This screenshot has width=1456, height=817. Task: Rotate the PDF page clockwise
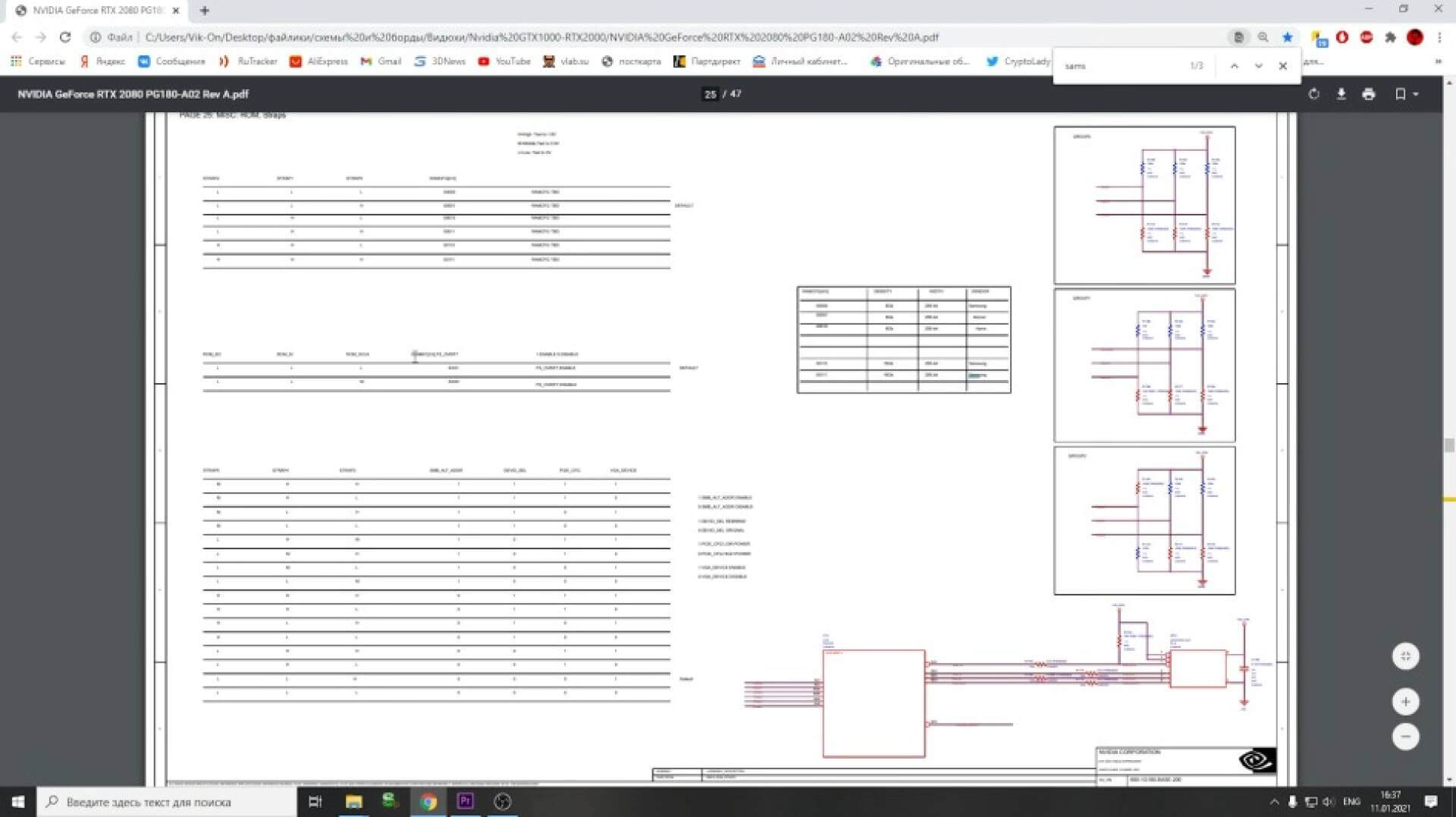tap(1313, 94)
